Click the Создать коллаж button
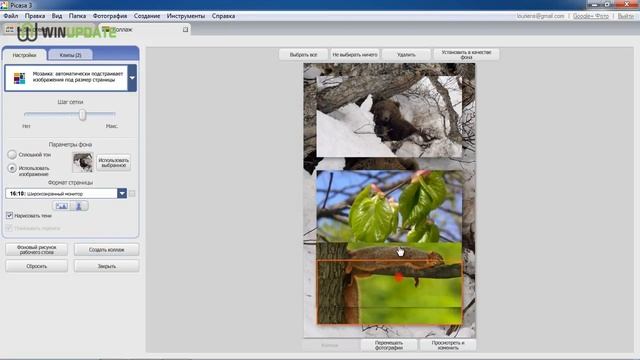Image resolution: width=640 pixels, height=360 pixels. pos(107,250)
